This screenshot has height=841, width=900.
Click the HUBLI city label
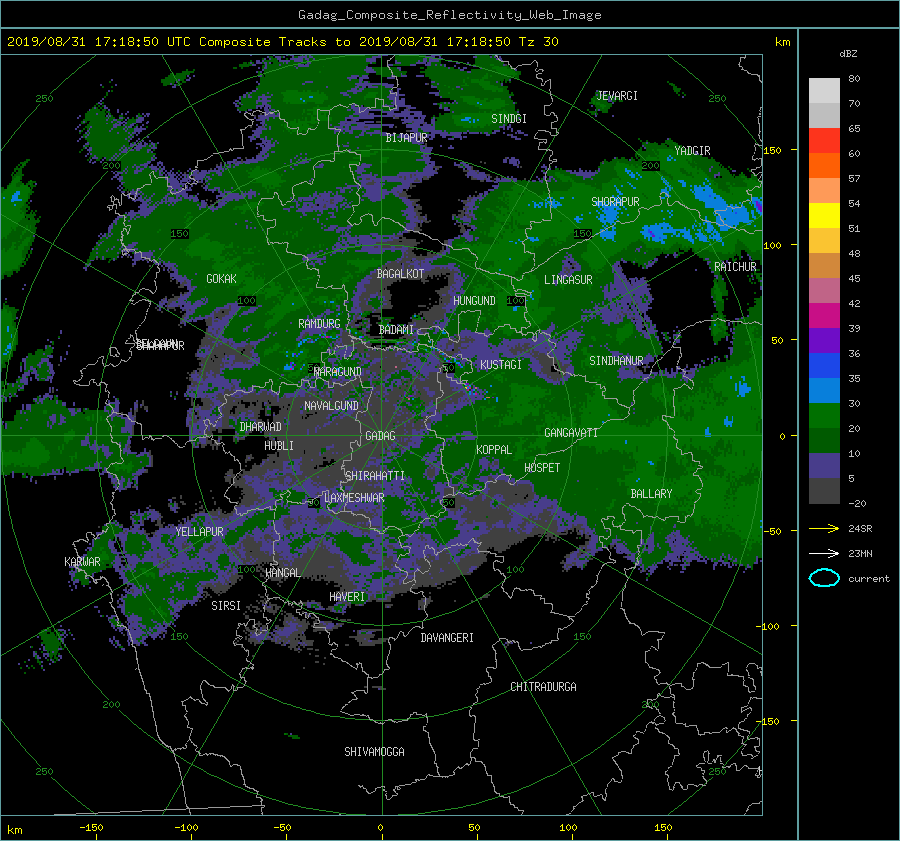[x=279, y=445]
